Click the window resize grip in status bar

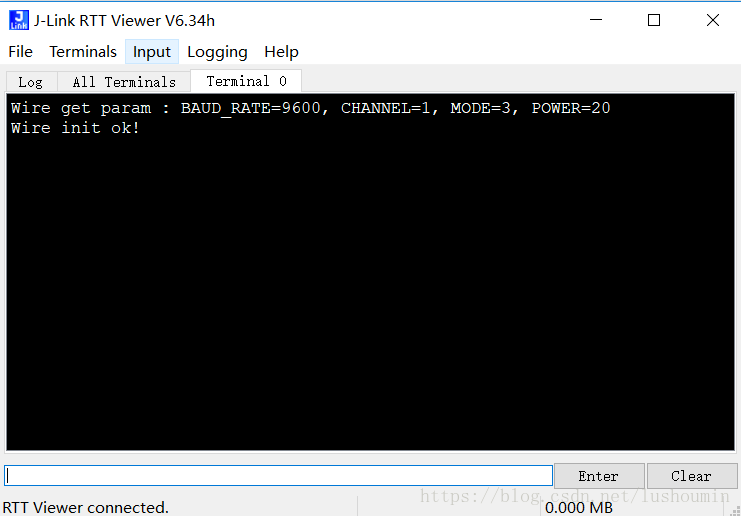pos(735,510)
